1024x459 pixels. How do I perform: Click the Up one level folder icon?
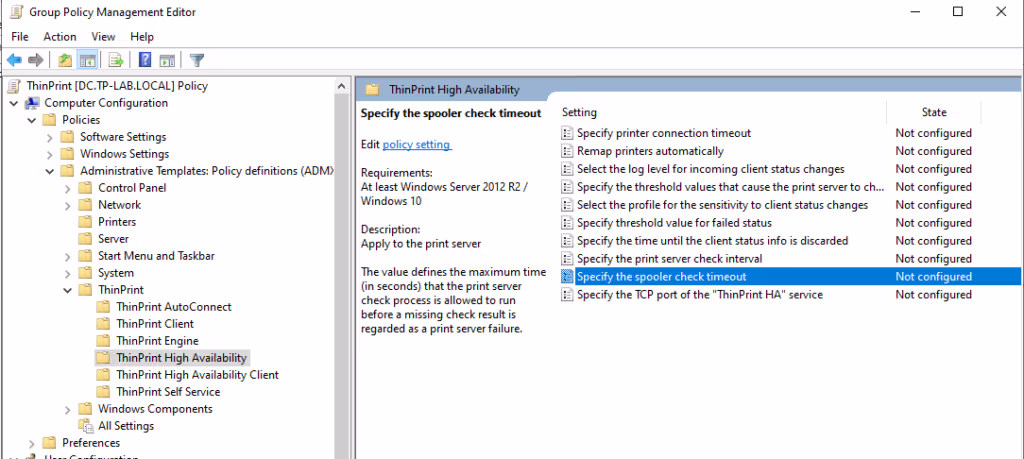point(65,60)
